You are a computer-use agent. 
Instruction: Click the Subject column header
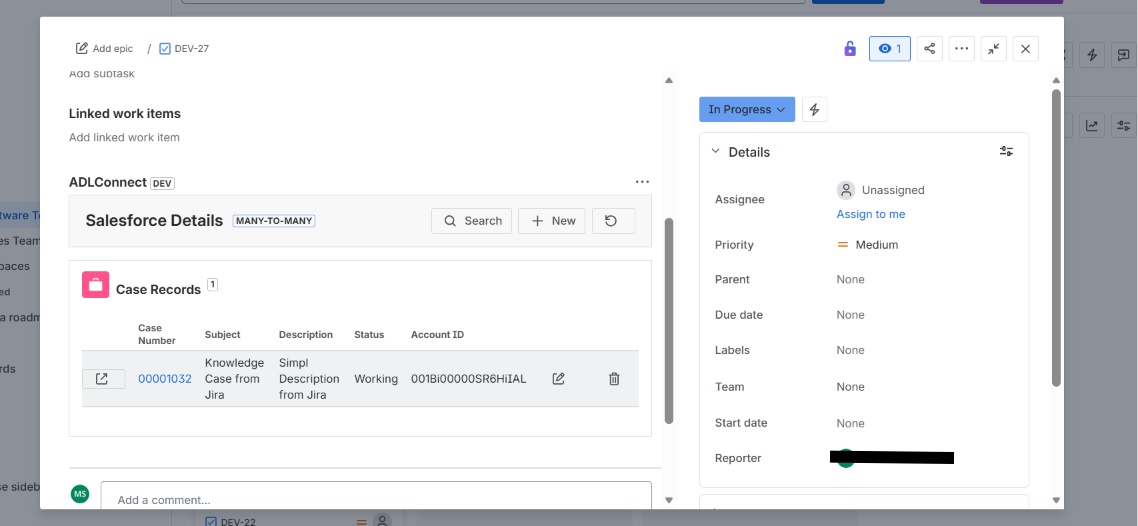pyautogui.click(x=223, y=334)
